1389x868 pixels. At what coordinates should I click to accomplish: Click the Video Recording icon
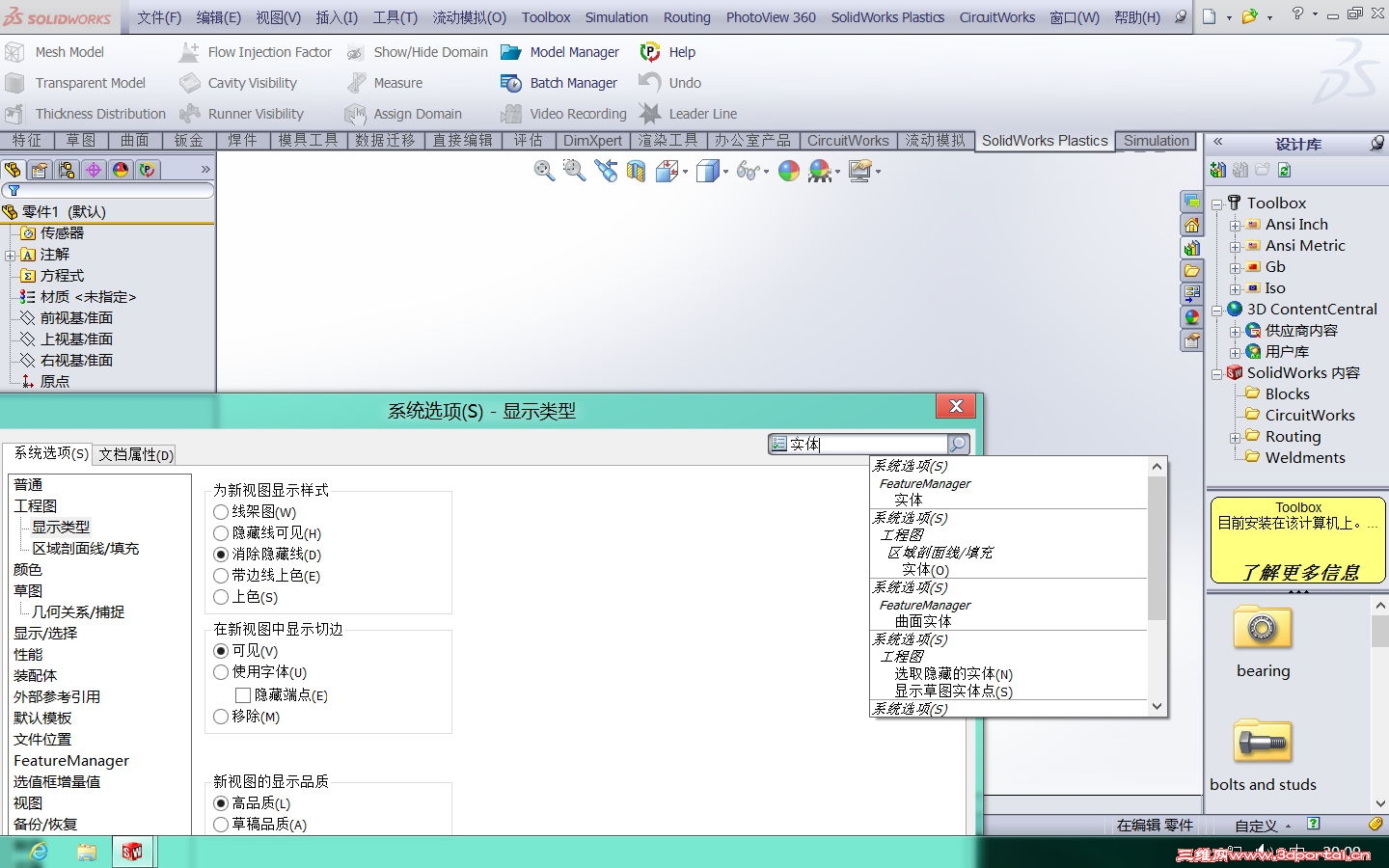pos(511,114)
